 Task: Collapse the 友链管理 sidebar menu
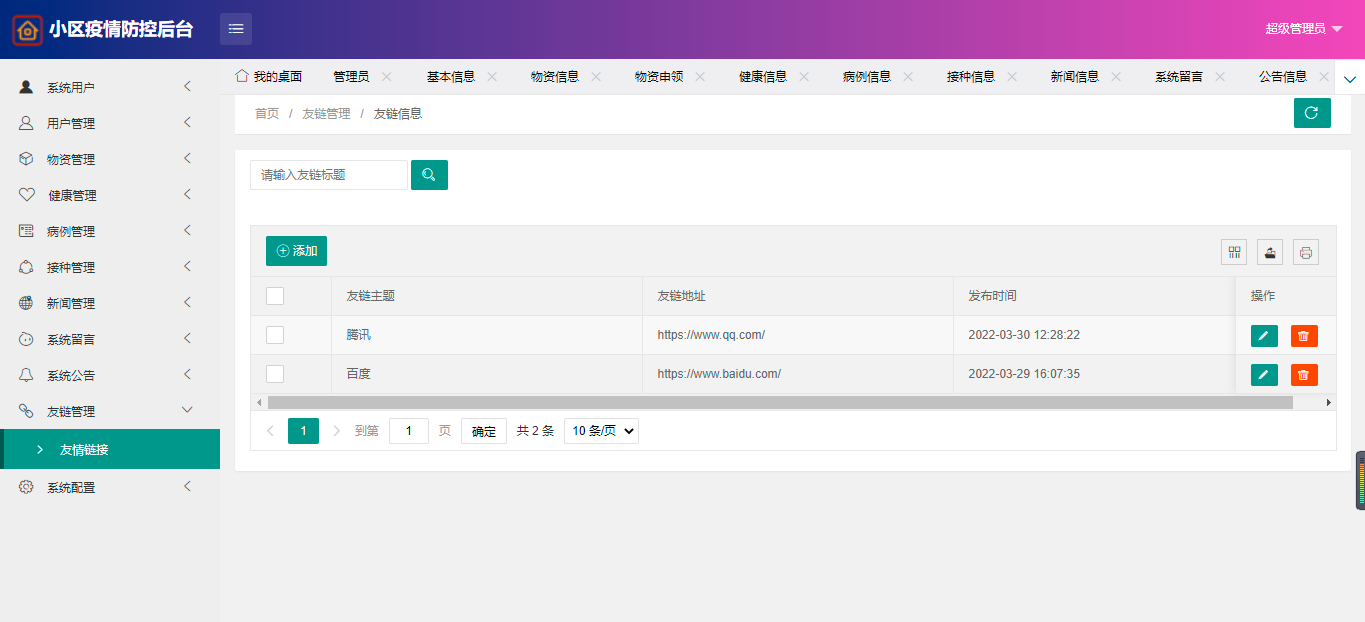[110, 411]
